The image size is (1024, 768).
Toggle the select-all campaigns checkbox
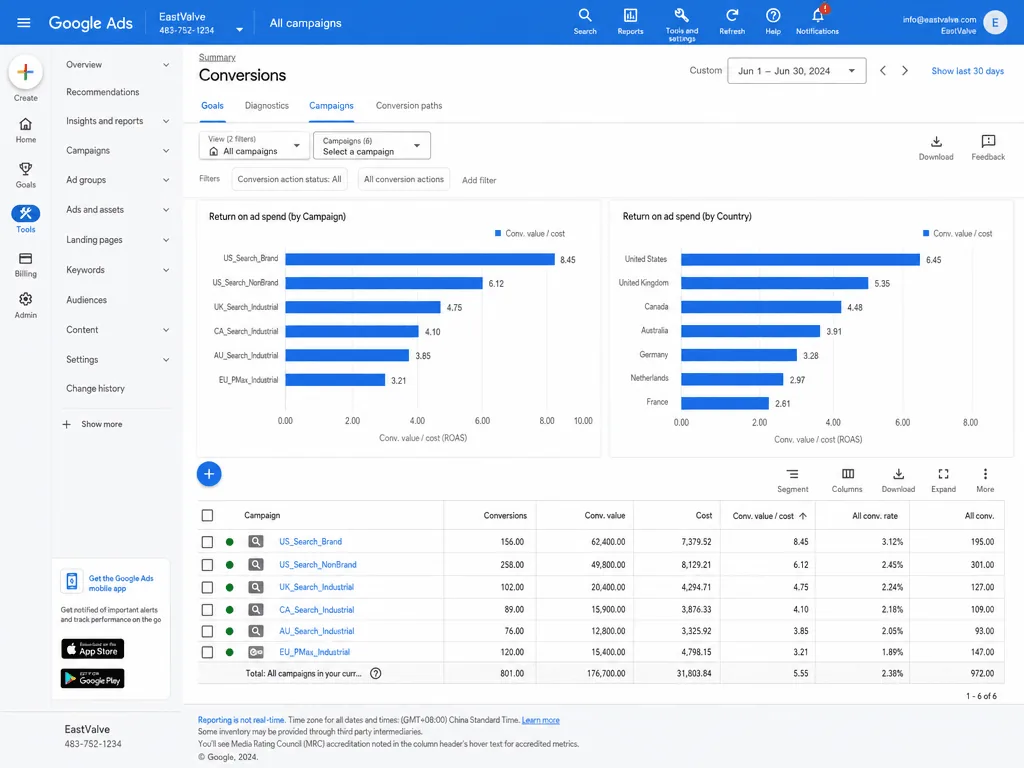207,515
